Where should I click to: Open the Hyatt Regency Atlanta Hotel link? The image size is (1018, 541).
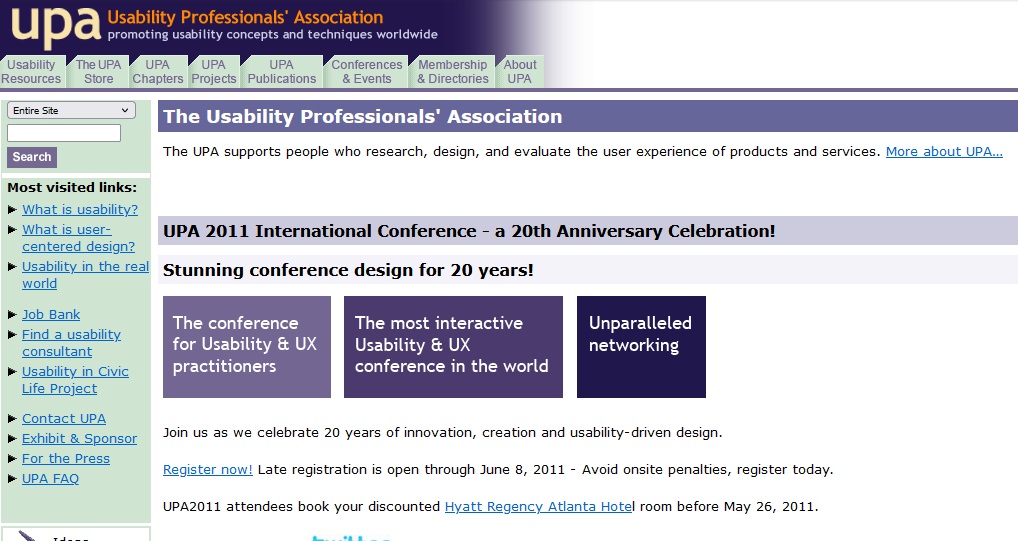(x=539, y=507)
